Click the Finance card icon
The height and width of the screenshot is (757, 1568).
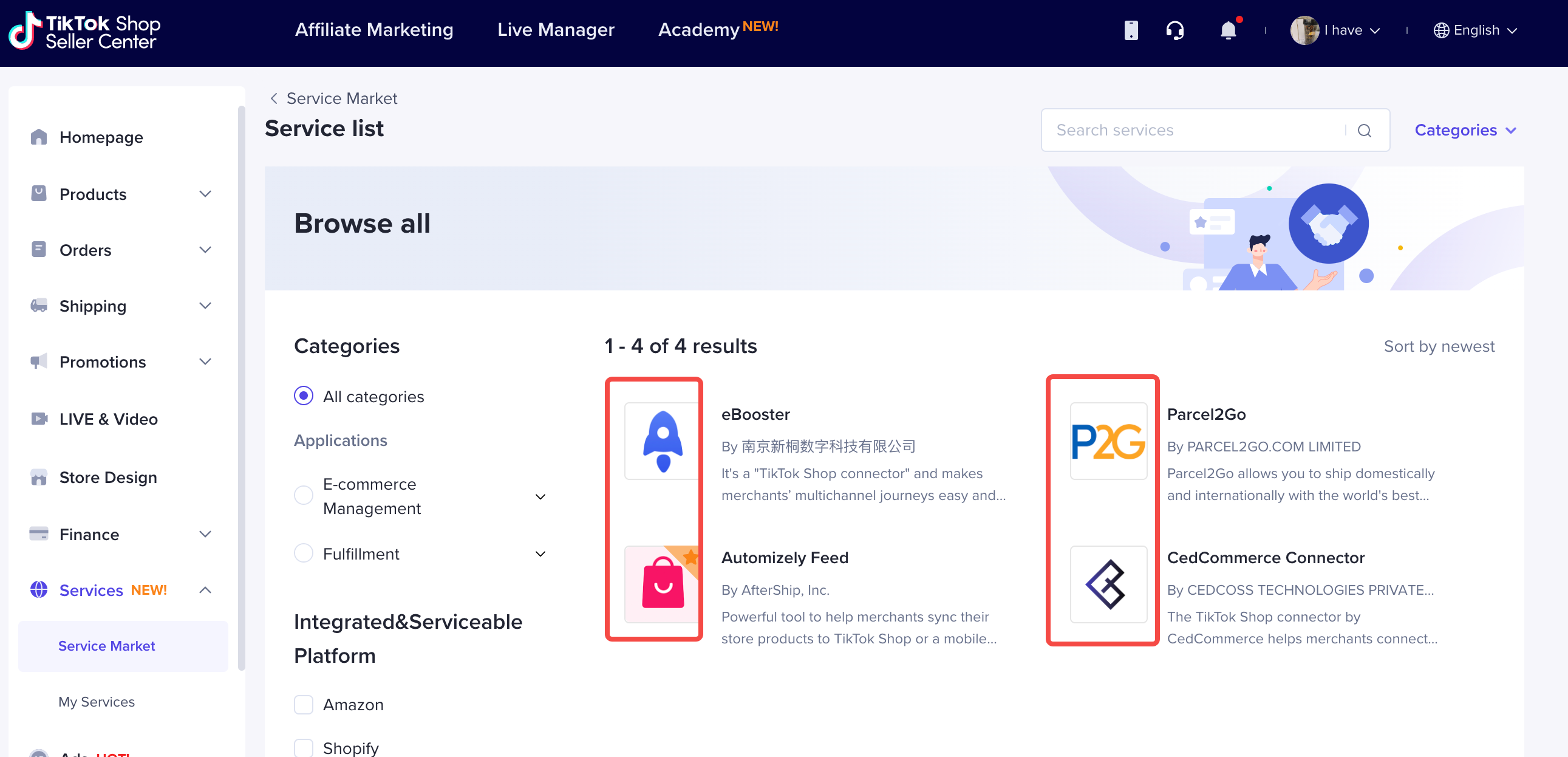[x=38, y=534]
